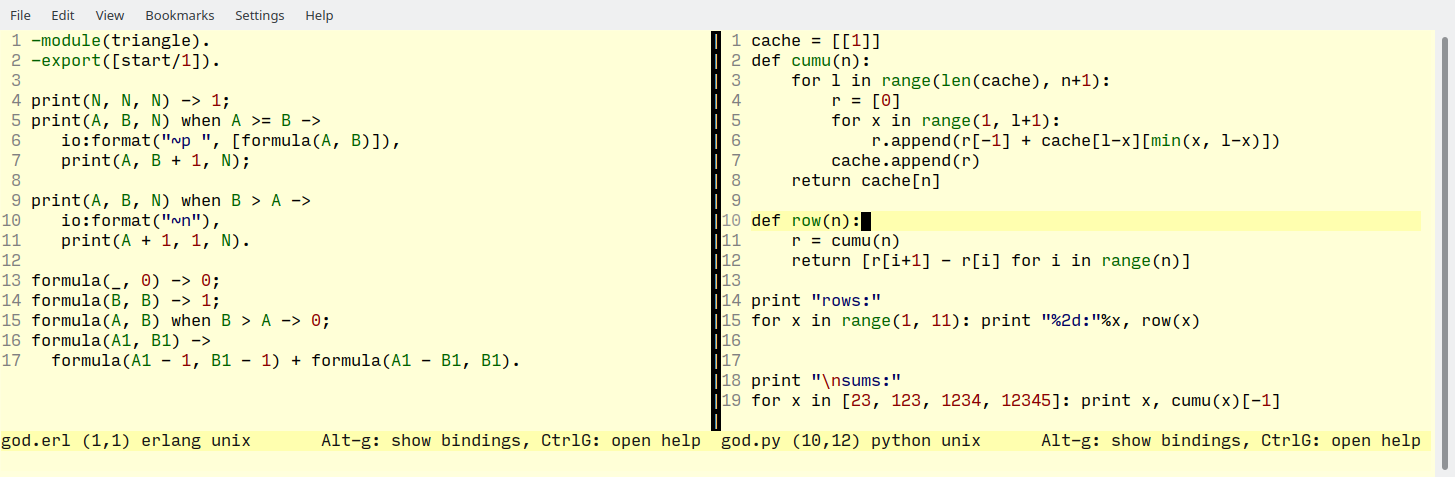Click the r.append(r[-1] + cache... line
Screen dimensions: 1455x477
point(1076,141)
